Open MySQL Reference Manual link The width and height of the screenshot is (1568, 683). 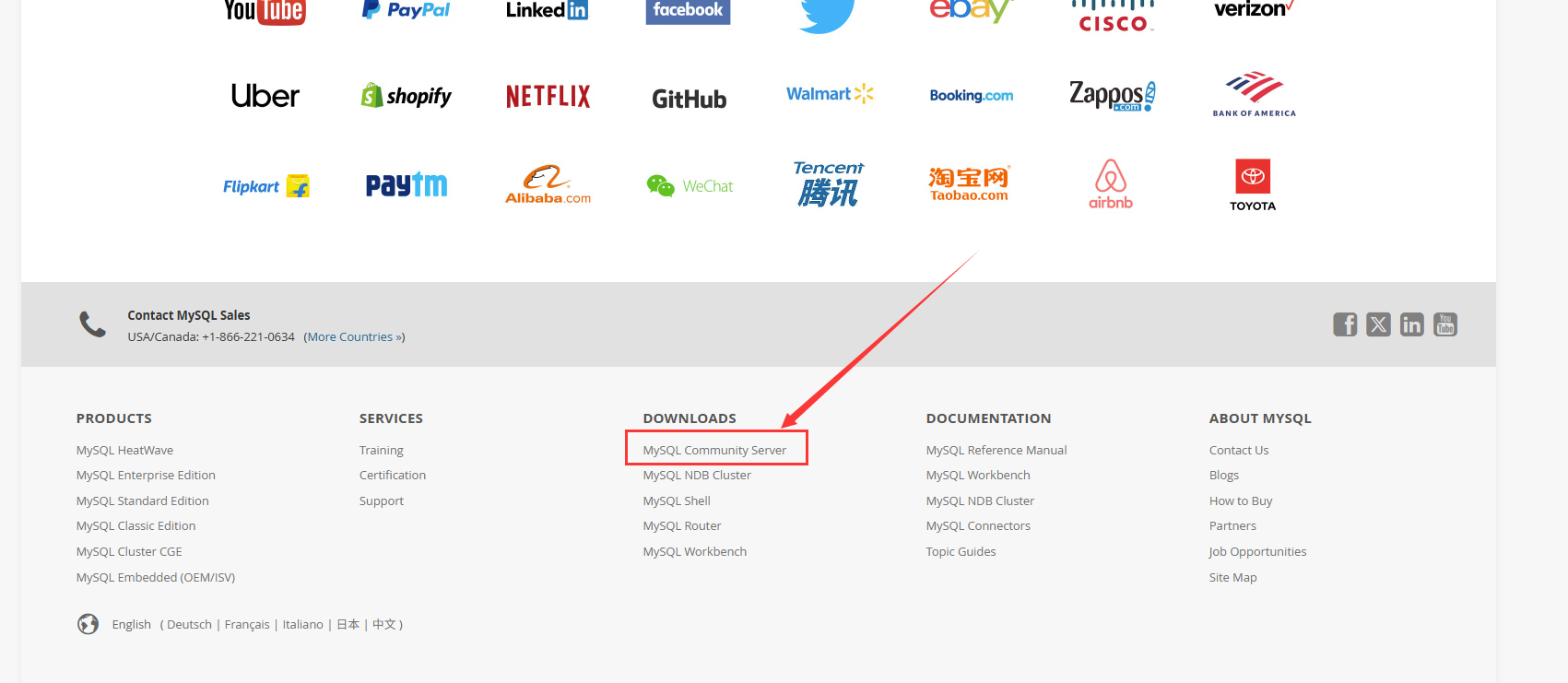[x=996, y=451]
